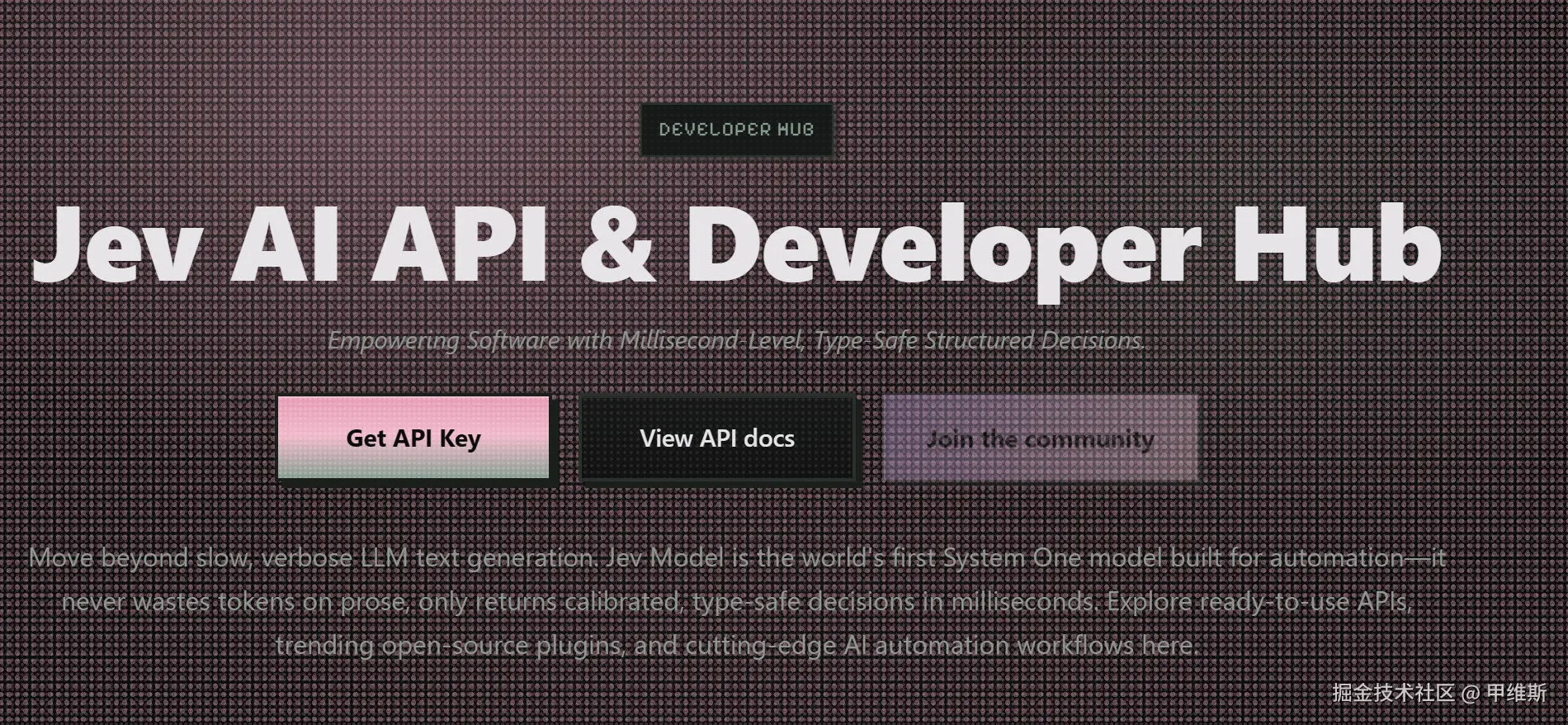The image size is (1568, 725).
Task: Click the word Jev in the main heading
Action: point(118,245)
